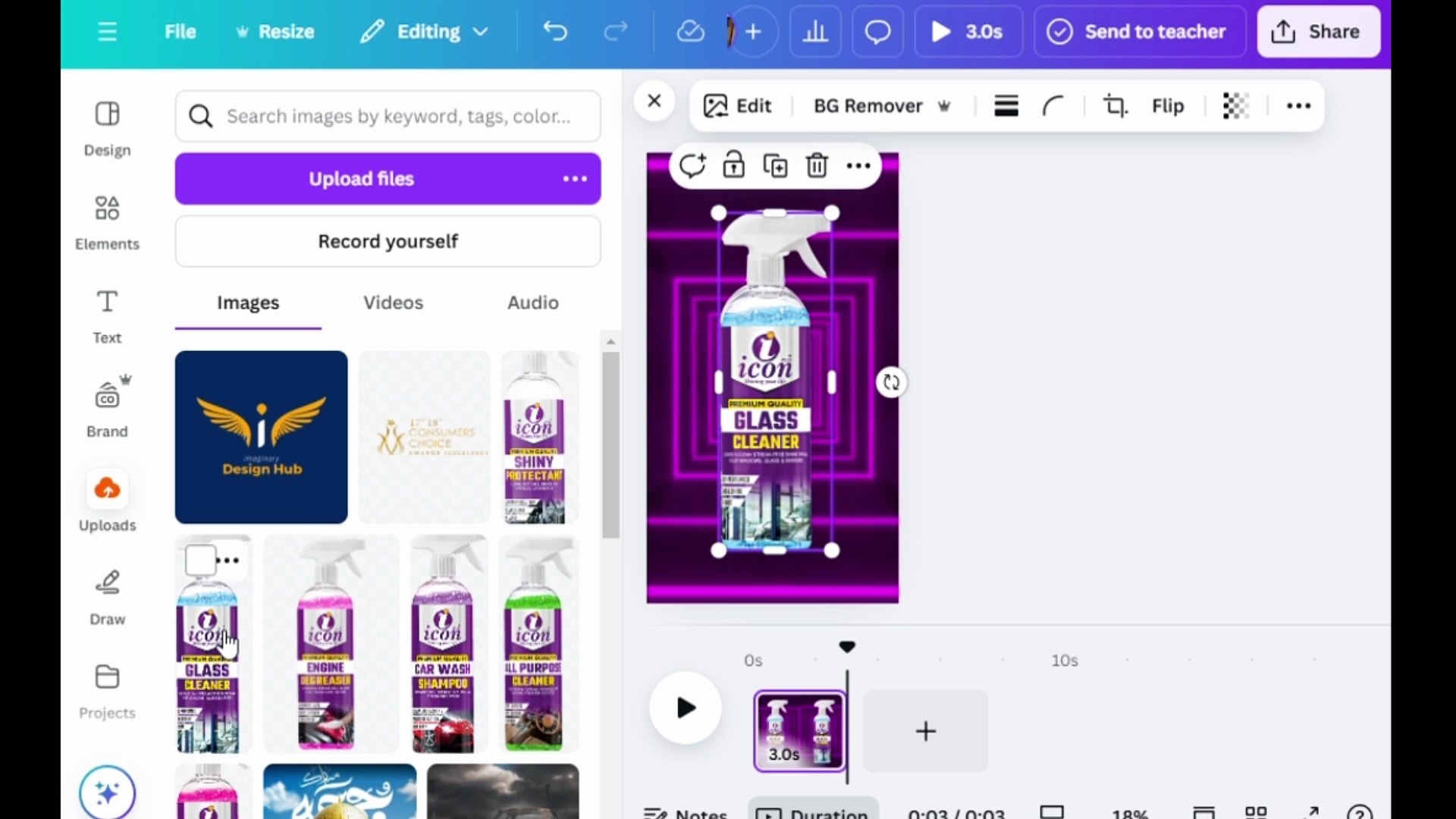This screenshot has width=1456, height=819.
Task: Open Upload files more options ellipsis
Action: click(x=575, y=179)
